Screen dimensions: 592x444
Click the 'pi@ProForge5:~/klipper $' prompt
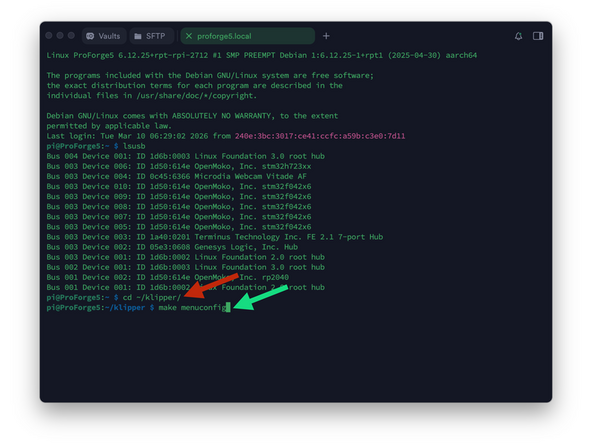click(x=100, y=308)
